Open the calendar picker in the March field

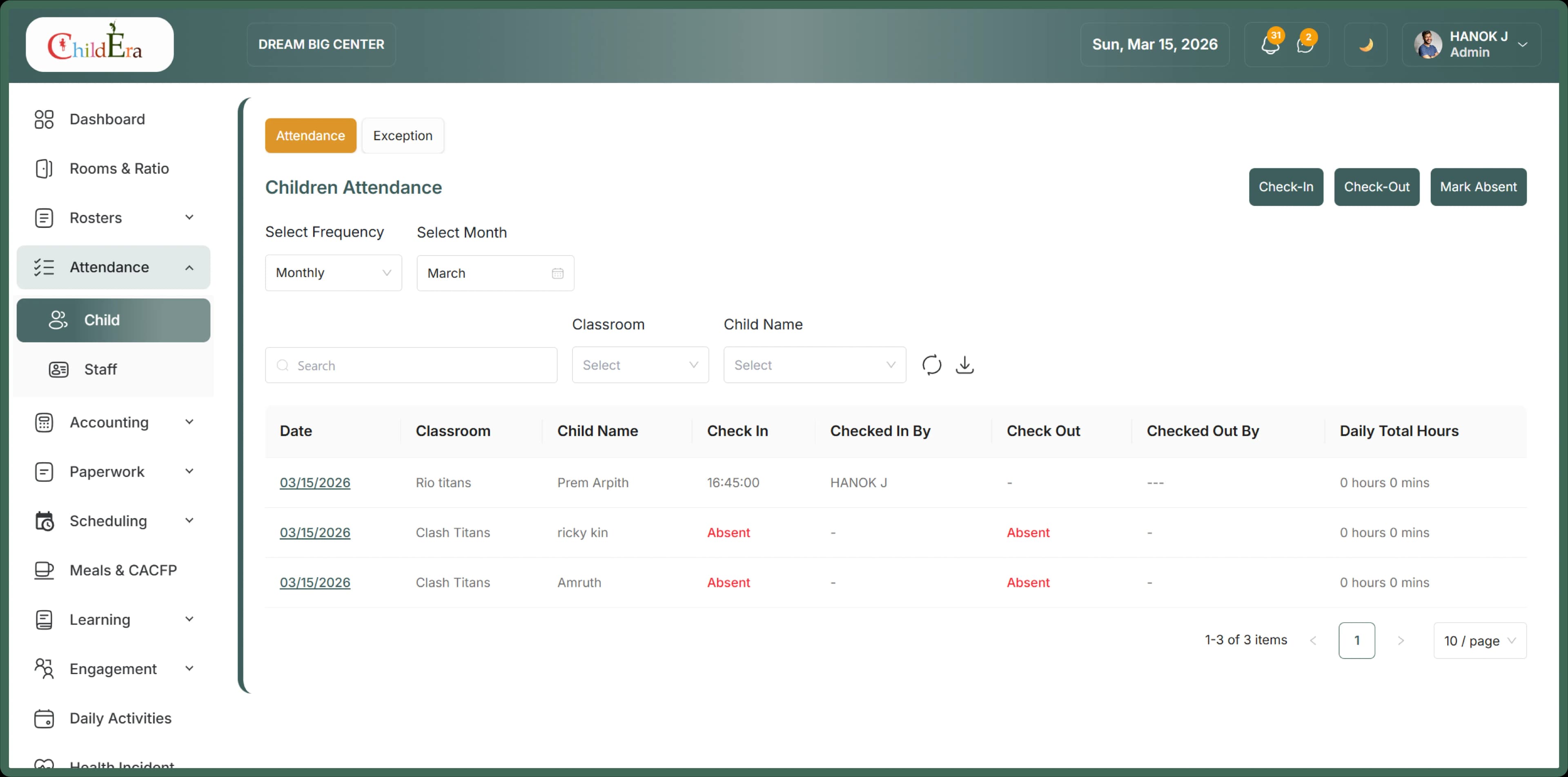(x=557, y=273)
